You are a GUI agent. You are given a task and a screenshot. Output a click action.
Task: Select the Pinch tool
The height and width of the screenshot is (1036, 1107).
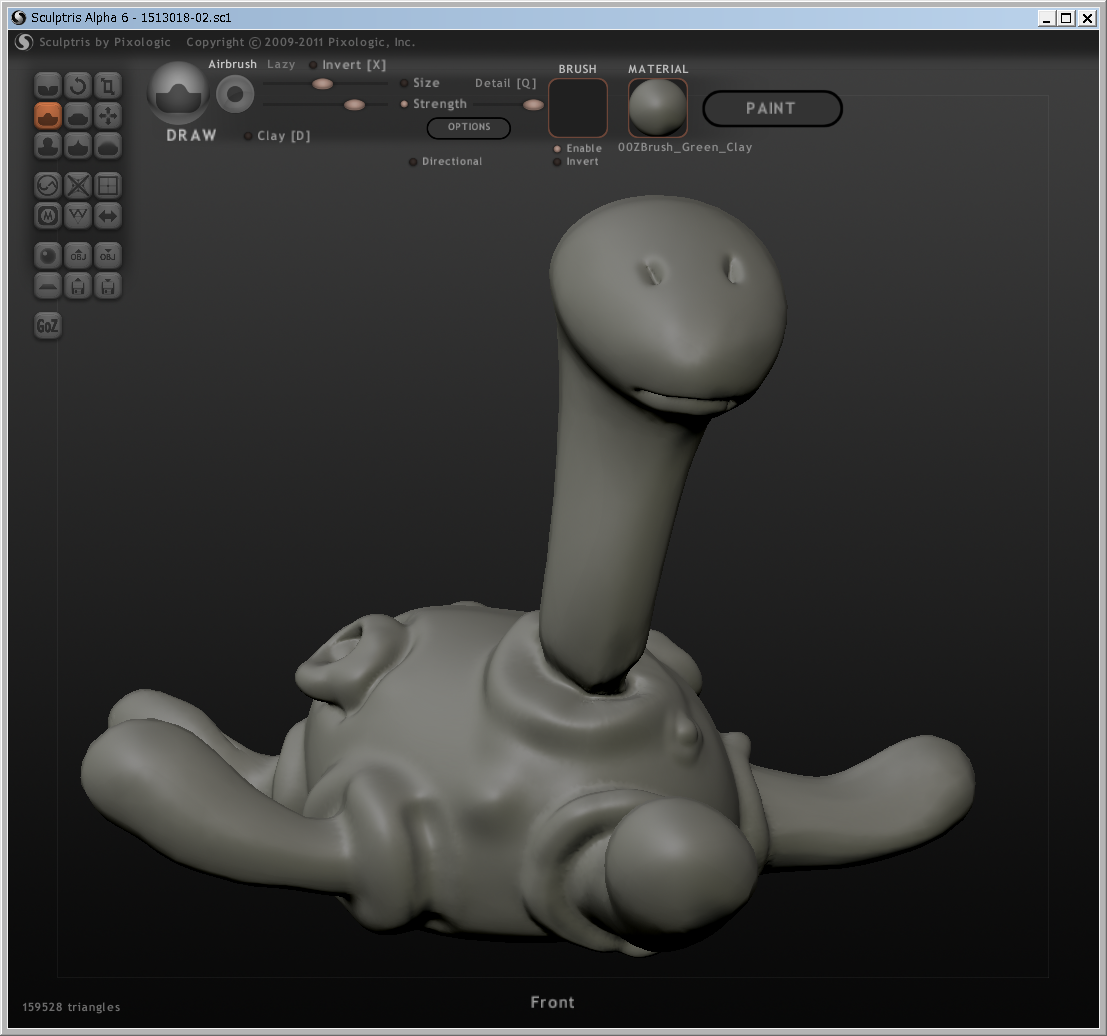(78, 145)
